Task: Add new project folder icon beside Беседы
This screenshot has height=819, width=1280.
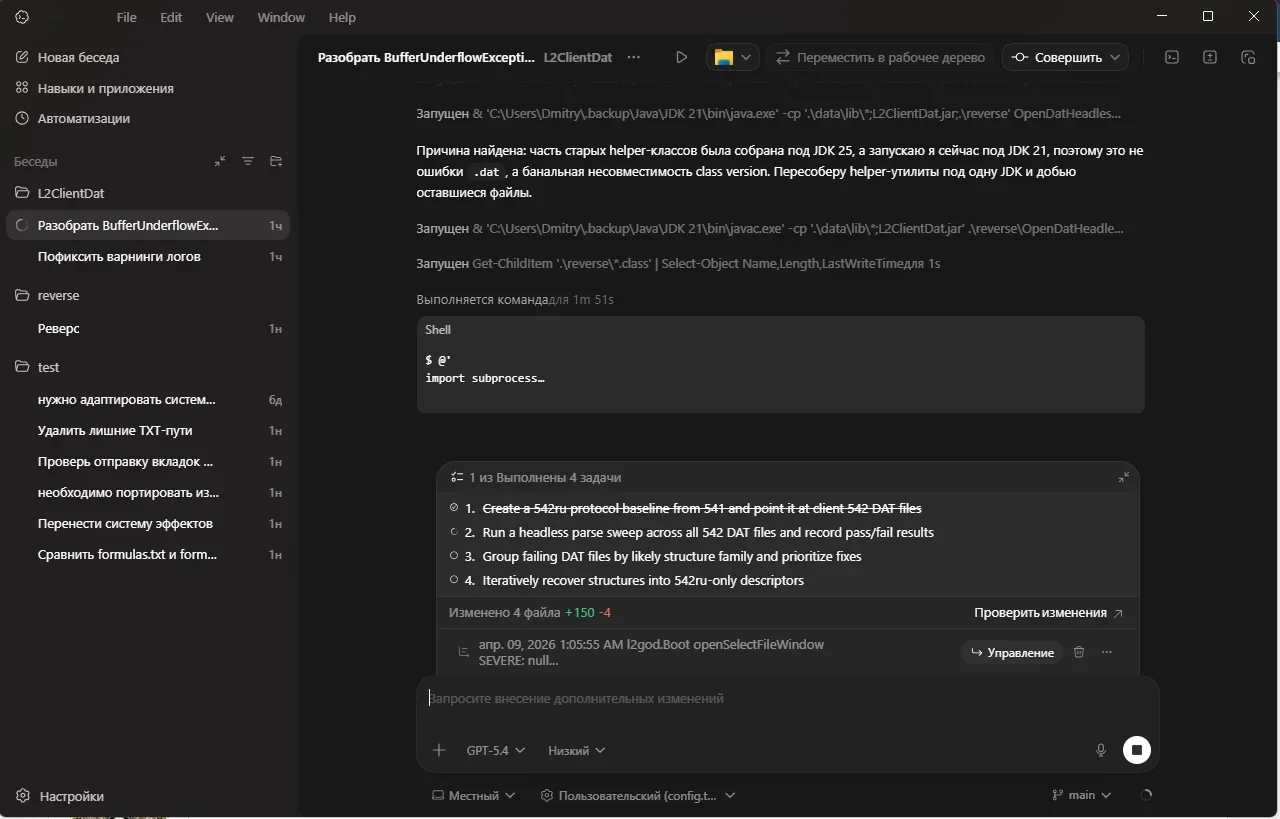Action: tap(276, 161)
